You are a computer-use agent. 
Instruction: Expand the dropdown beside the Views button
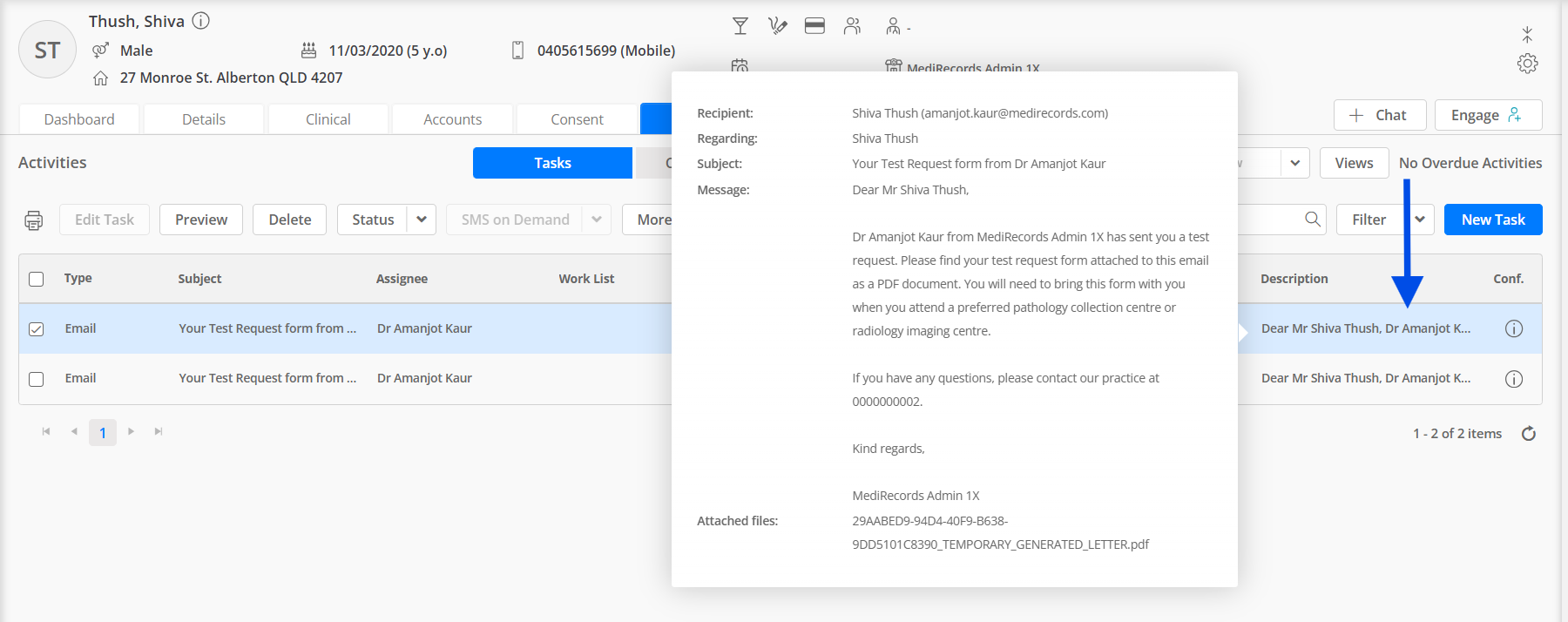pos(1295,163)
